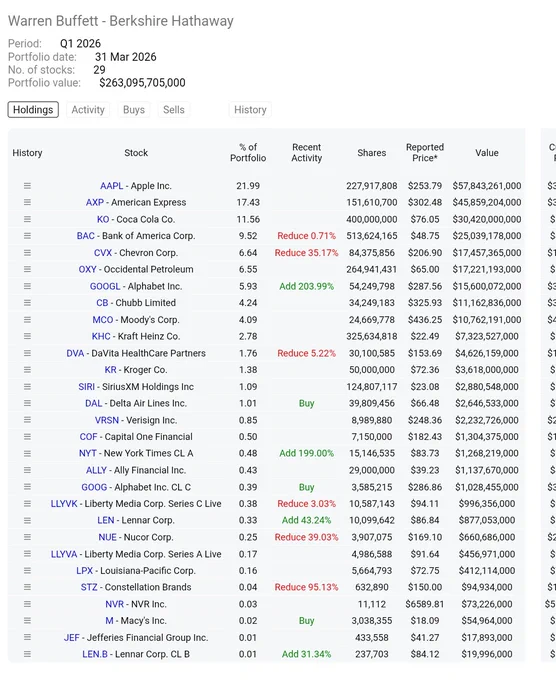Screen dimensions: 556x680
Task: Open history icon for American Express row
Action: point(27,202)
